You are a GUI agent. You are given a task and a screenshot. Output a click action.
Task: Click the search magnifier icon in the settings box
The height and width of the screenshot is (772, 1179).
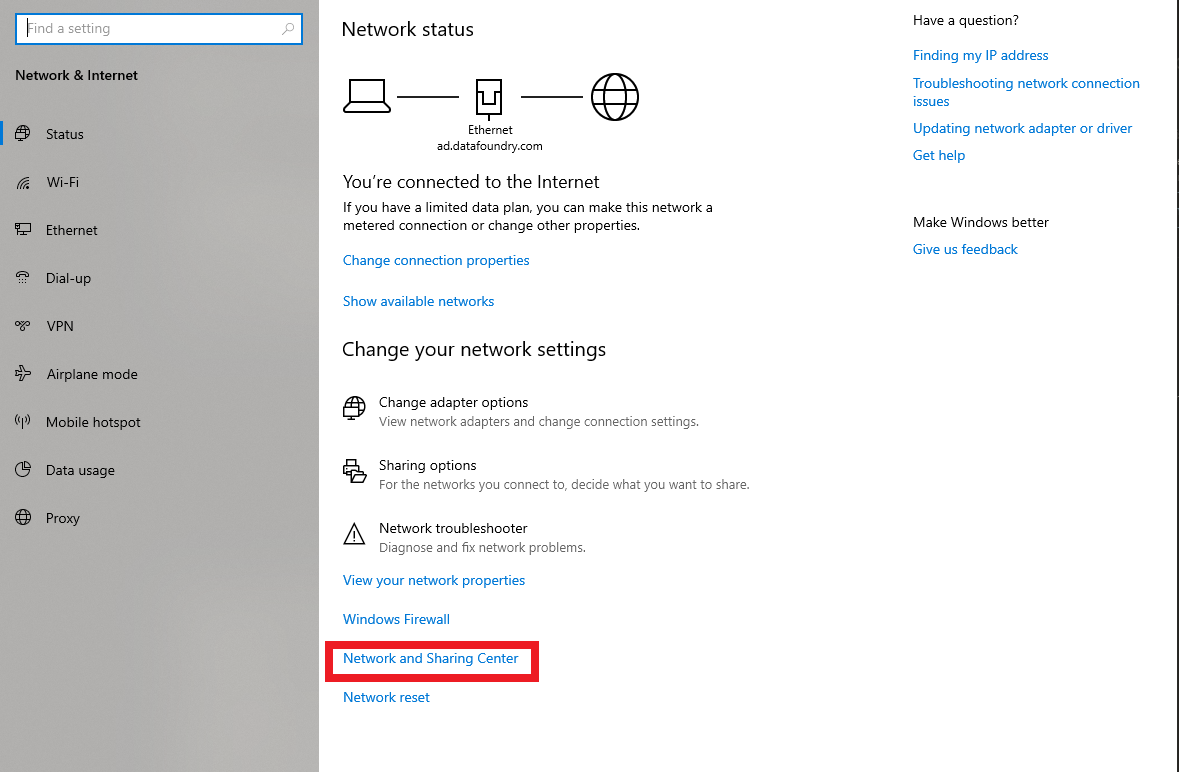(288, 29)
